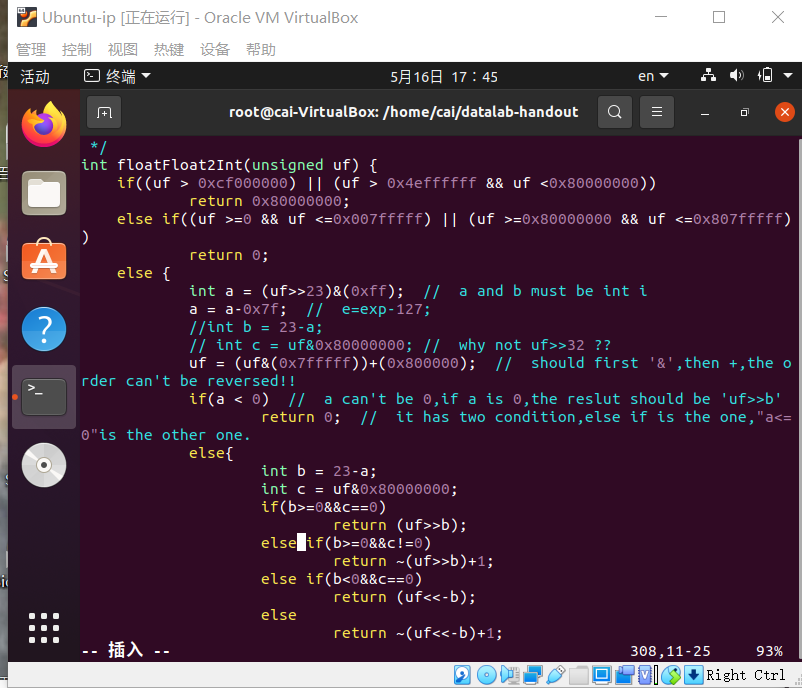Open the 管理 menu
This screenshot has height=688, width=802.
click(x=31, y=50)
